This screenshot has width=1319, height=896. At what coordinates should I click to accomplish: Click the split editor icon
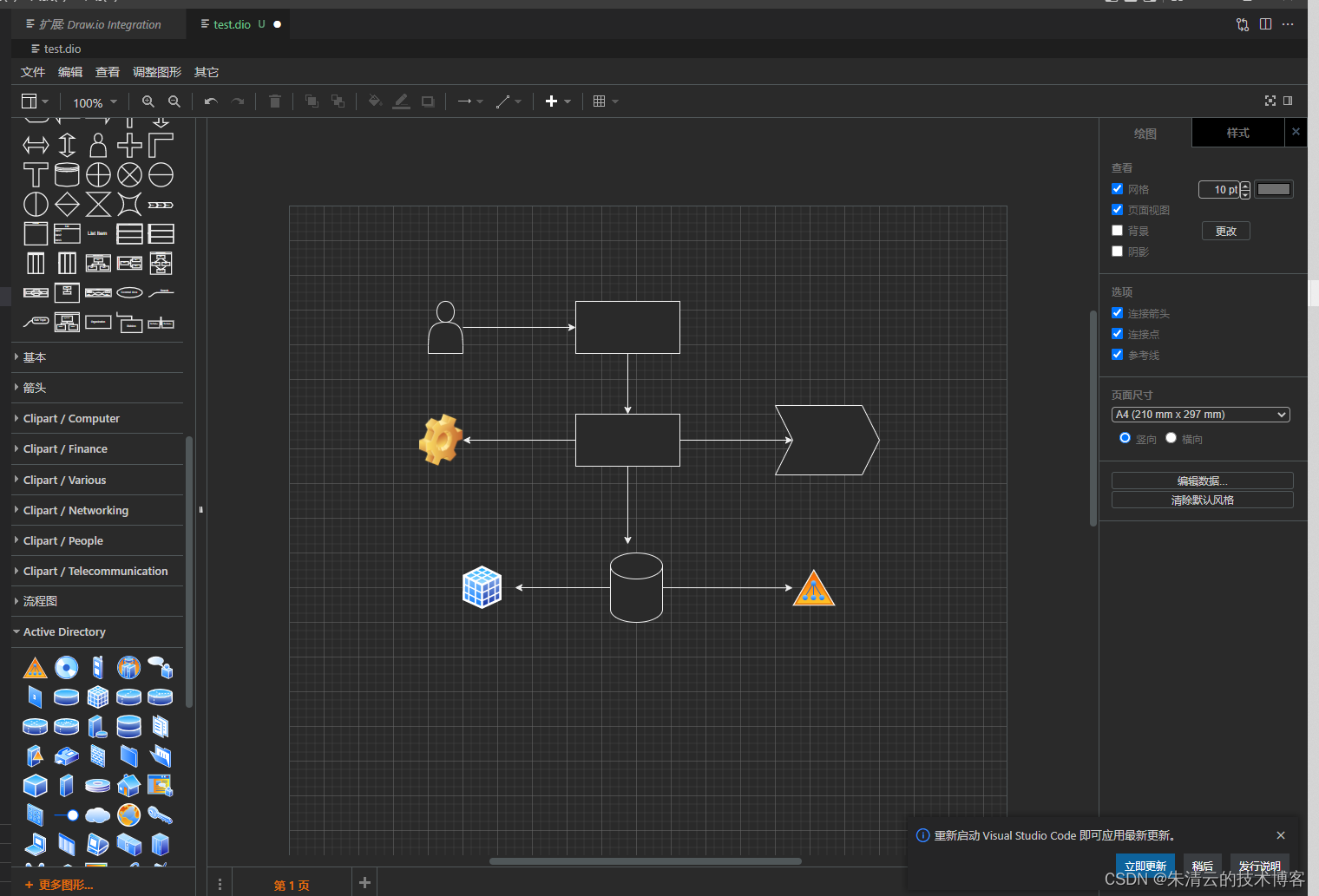(x=1265, y=24)
